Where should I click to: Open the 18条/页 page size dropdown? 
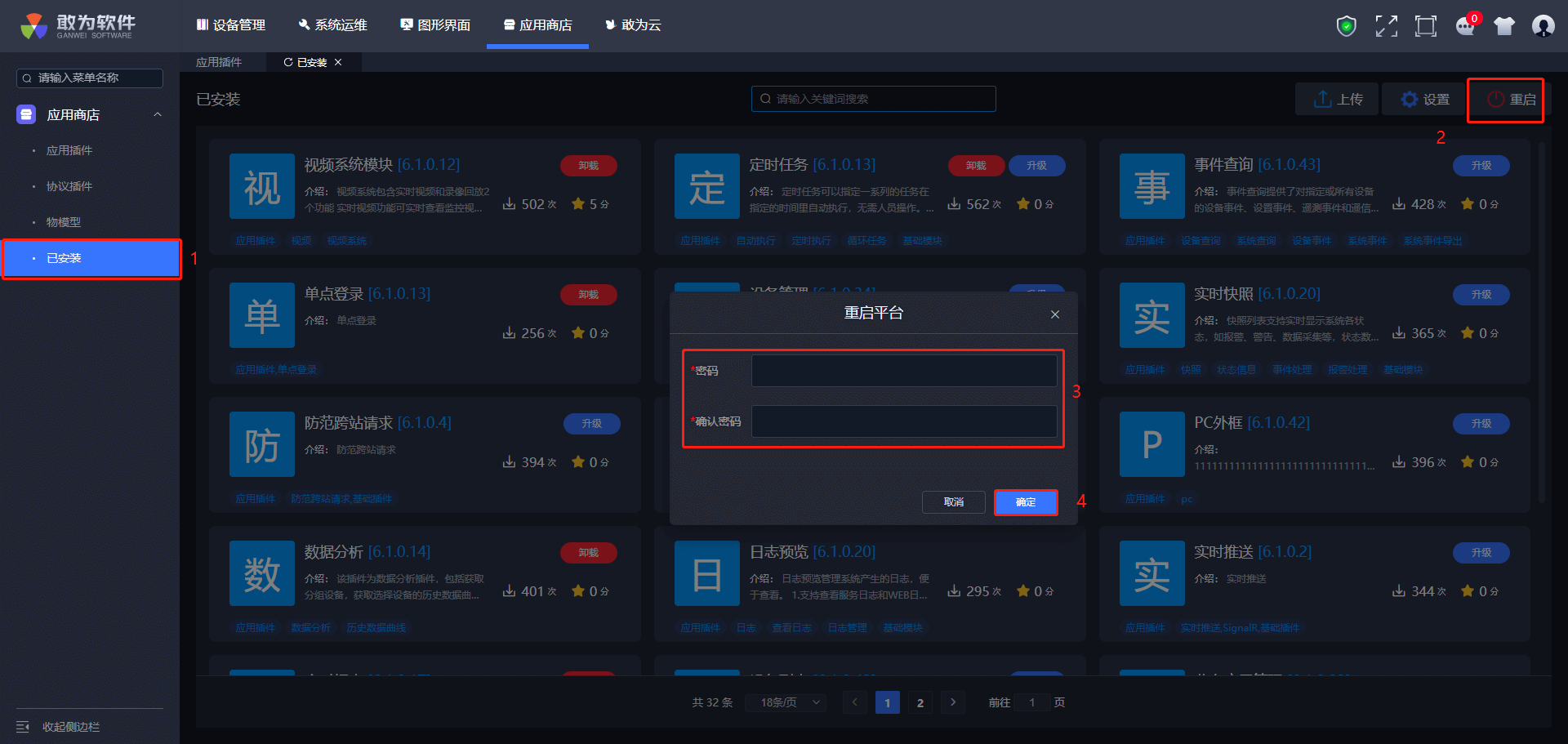(786, 702)
